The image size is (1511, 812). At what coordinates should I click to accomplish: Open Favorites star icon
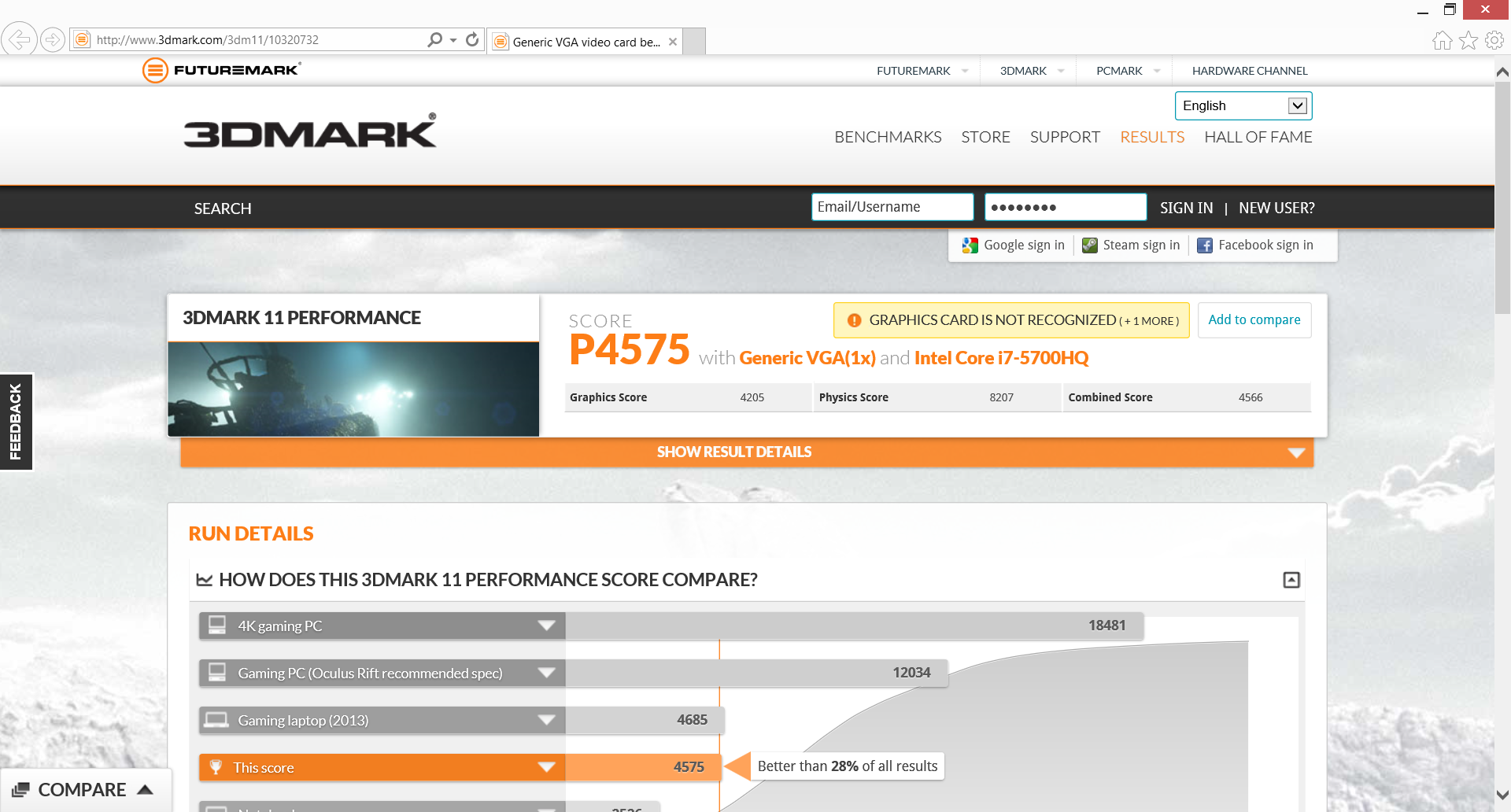1469,40
